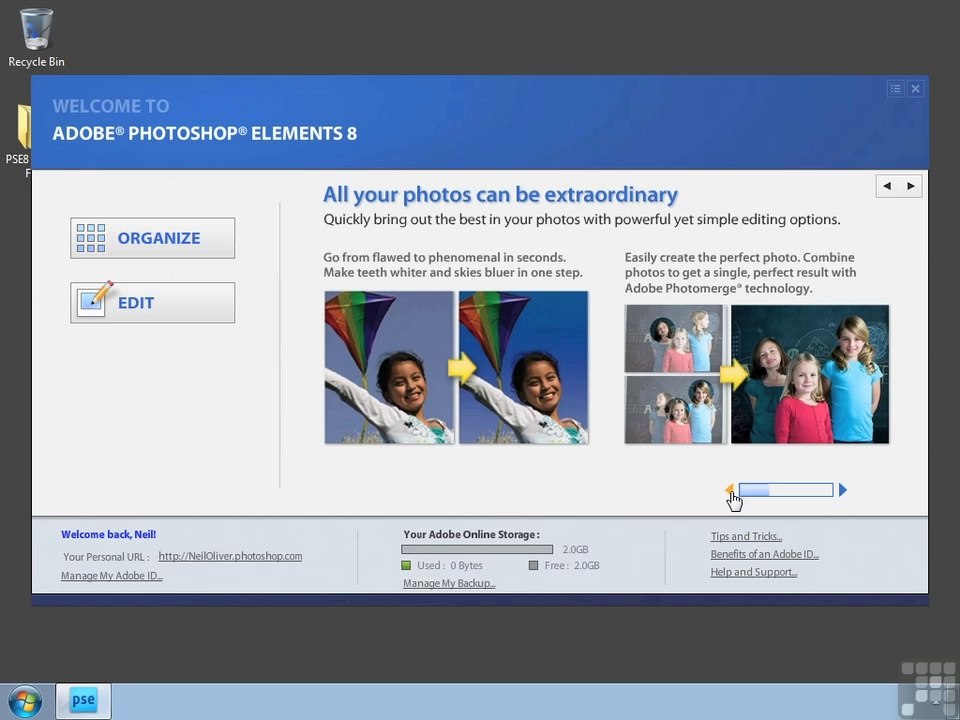Open Tips and Tricks link
Screen dimensions: 960x720
click(x=746, y=536)
